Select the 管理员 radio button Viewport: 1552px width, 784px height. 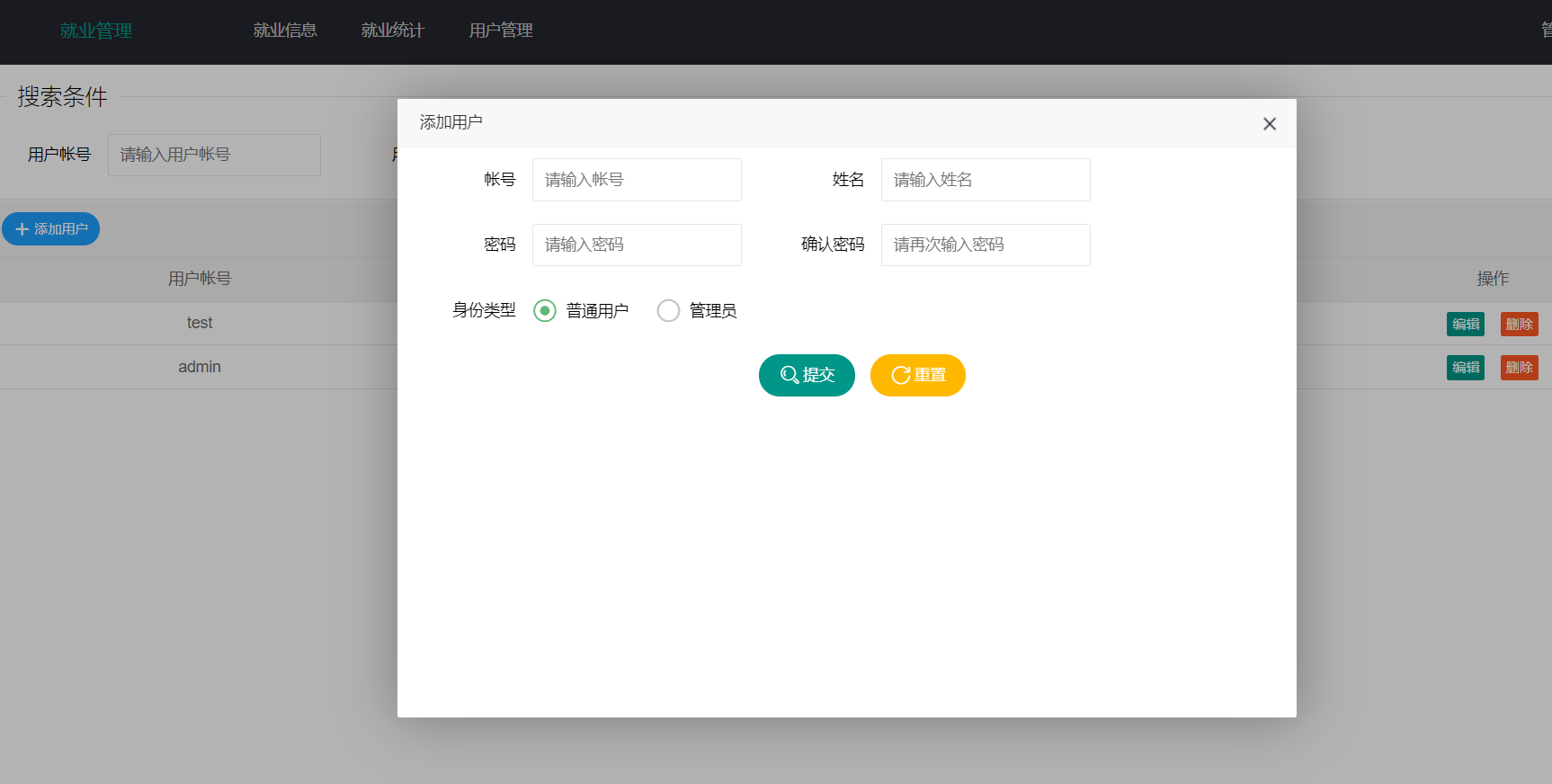tap(668, 310)
